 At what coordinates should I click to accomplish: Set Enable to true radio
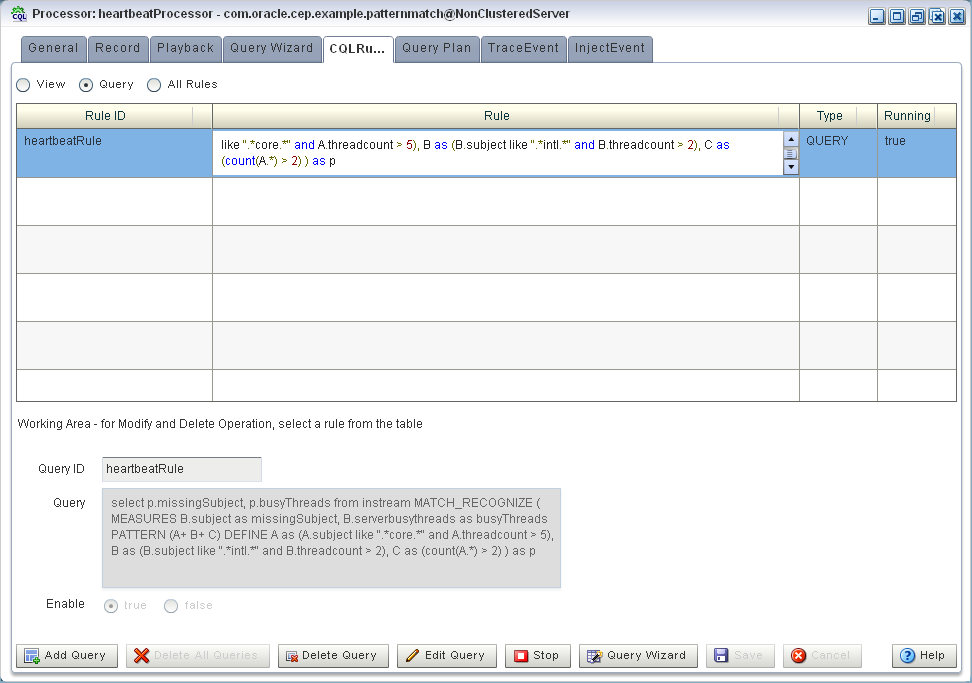[x=111, y=606]
